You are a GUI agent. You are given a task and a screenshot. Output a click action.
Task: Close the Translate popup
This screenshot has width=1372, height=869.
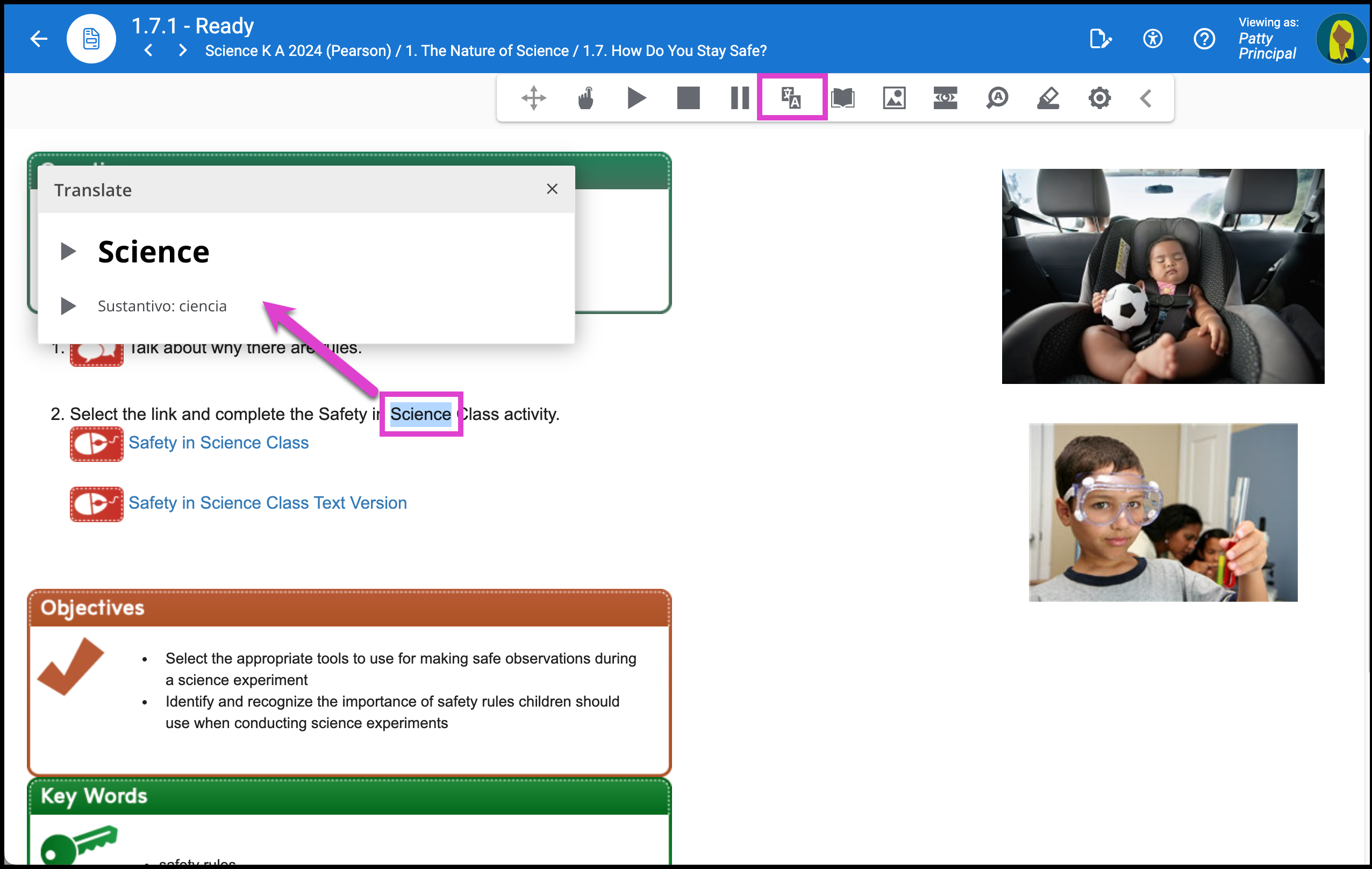(552, 189)
